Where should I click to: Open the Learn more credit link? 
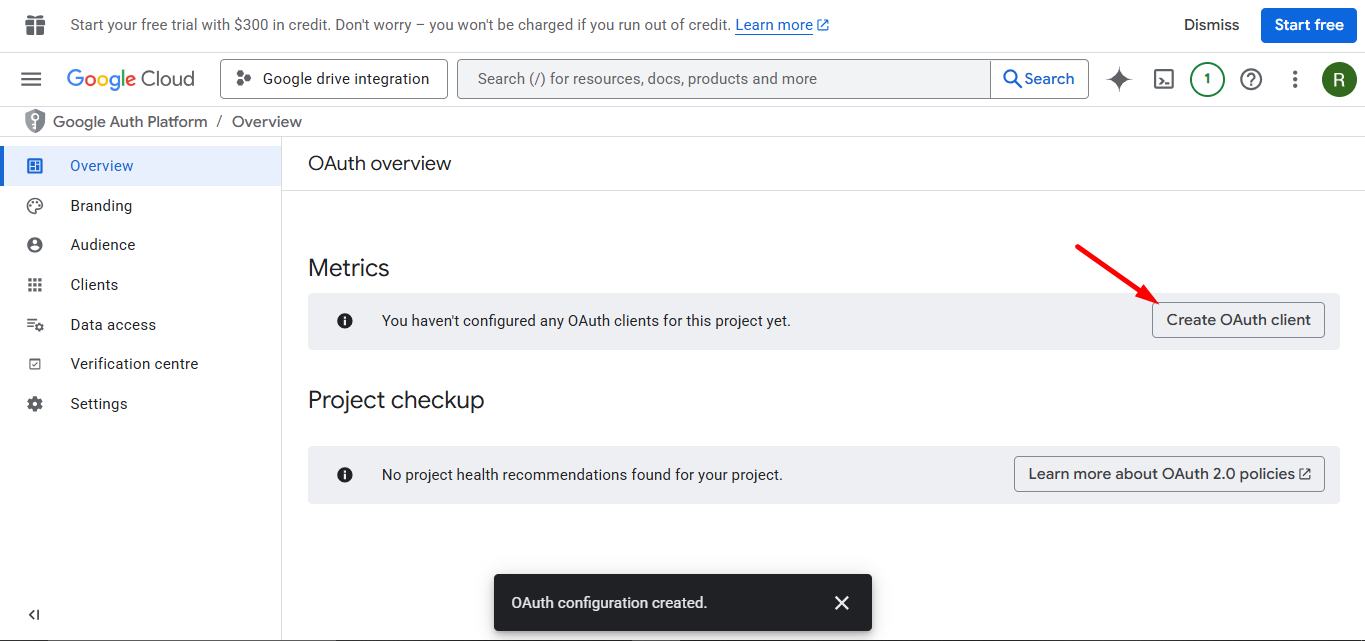click(x=774, y=24)
